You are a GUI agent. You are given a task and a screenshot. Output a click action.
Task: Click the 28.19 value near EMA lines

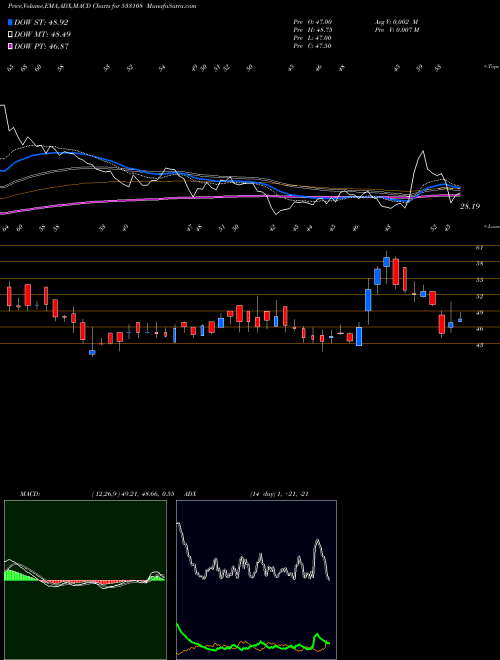(470, 206)
